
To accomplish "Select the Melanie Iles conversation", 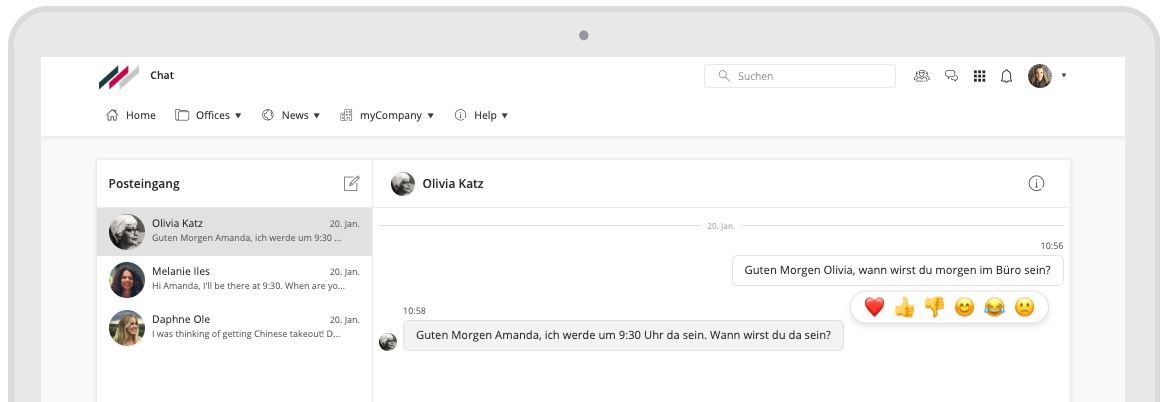I will [x=234, y=280].
